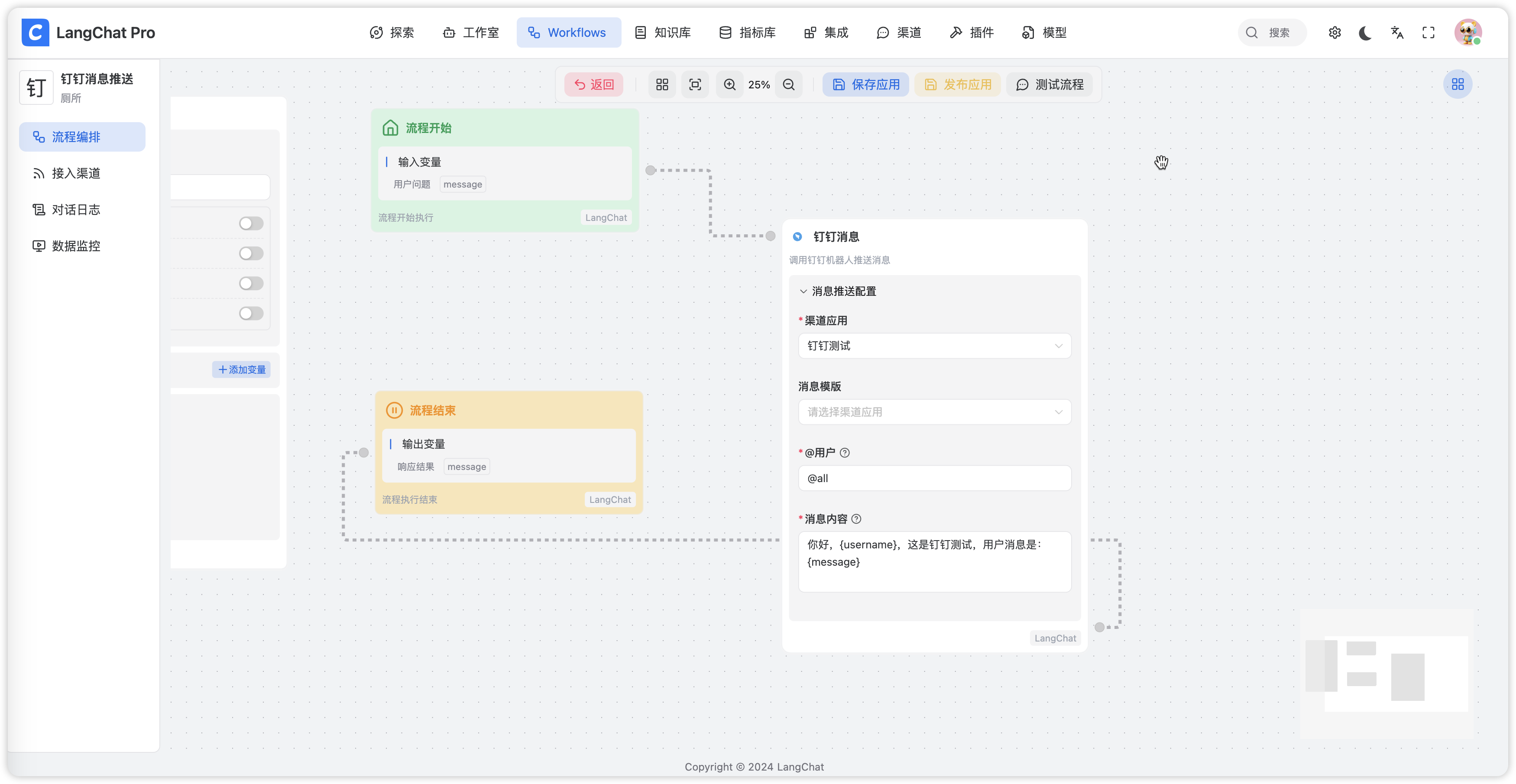Click the fit-to-screen canvas icon
The image size is (1516, 784).
click(695, 85)
